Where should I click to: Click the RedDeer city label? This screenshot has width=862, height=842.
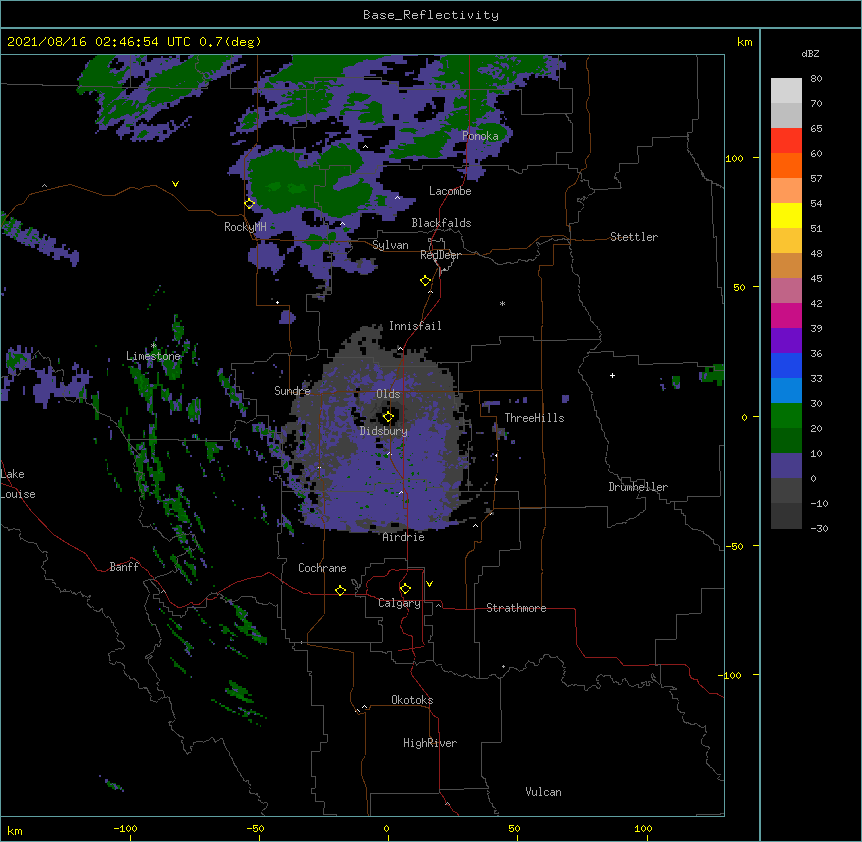click(440, 255)
